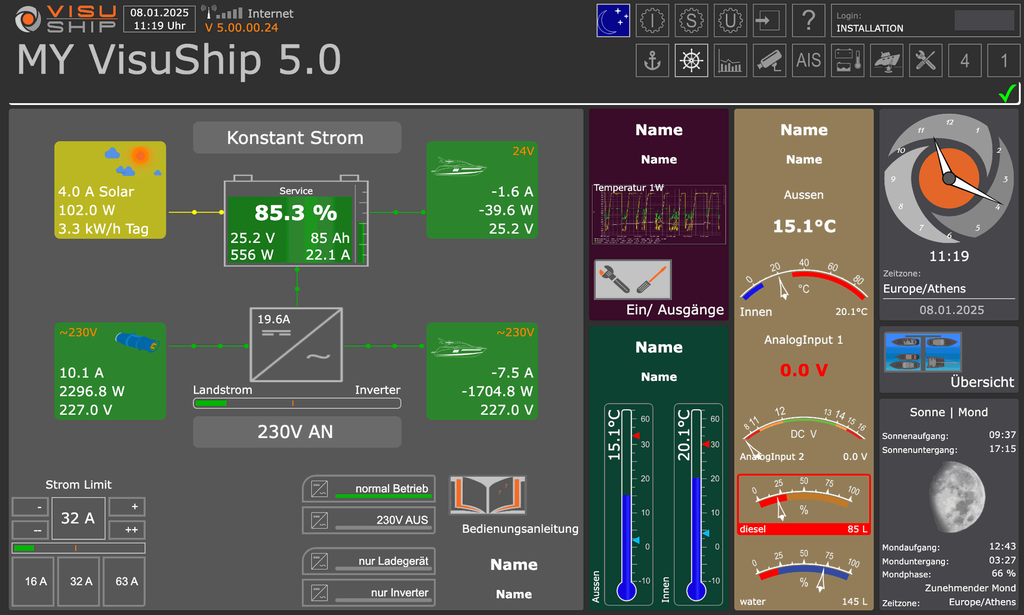Open the Service battery 85.3 % tile
1024x615 pixels.
pos(296,222)
